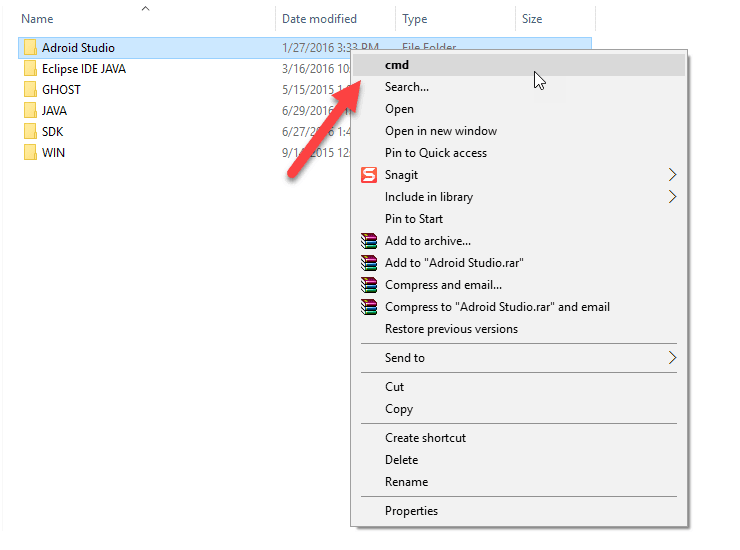Image resolution: width=740 pixels, height=550 pixels.
Task: Select Compress and email... entry
Action: pyautogui.click(x=519, y=285)
